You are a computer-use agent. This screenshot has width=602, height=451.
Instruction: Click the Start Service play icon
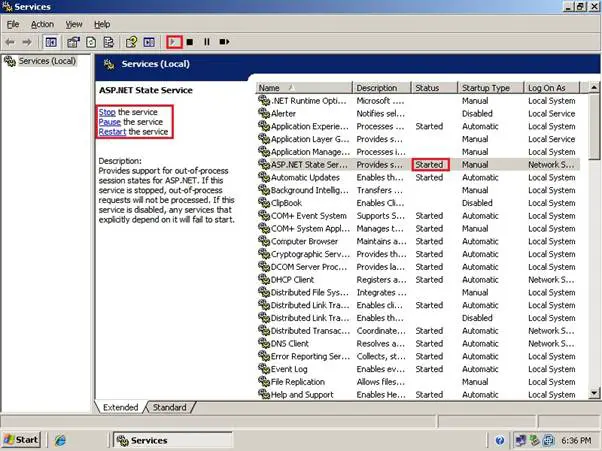[174, 42]
